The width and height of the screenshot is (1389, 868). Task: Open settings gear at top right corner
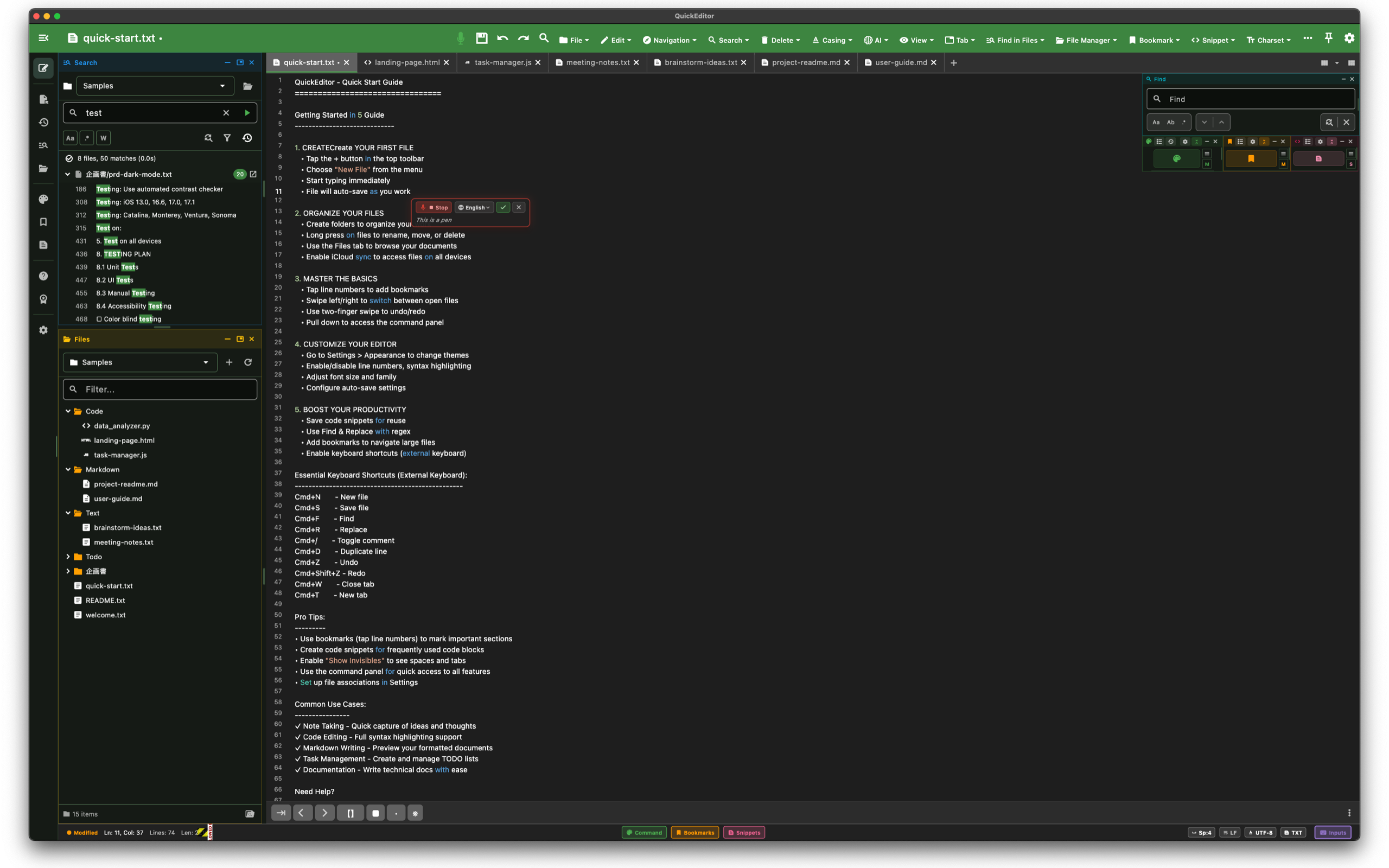(x=1349, y=38)
